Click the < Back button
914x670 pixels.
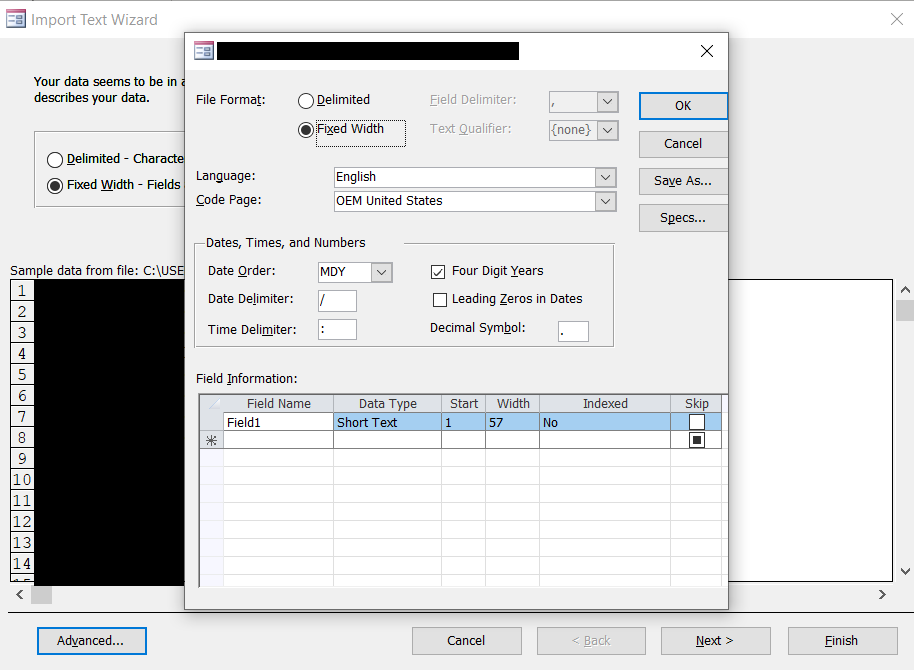tap(591, 641)
